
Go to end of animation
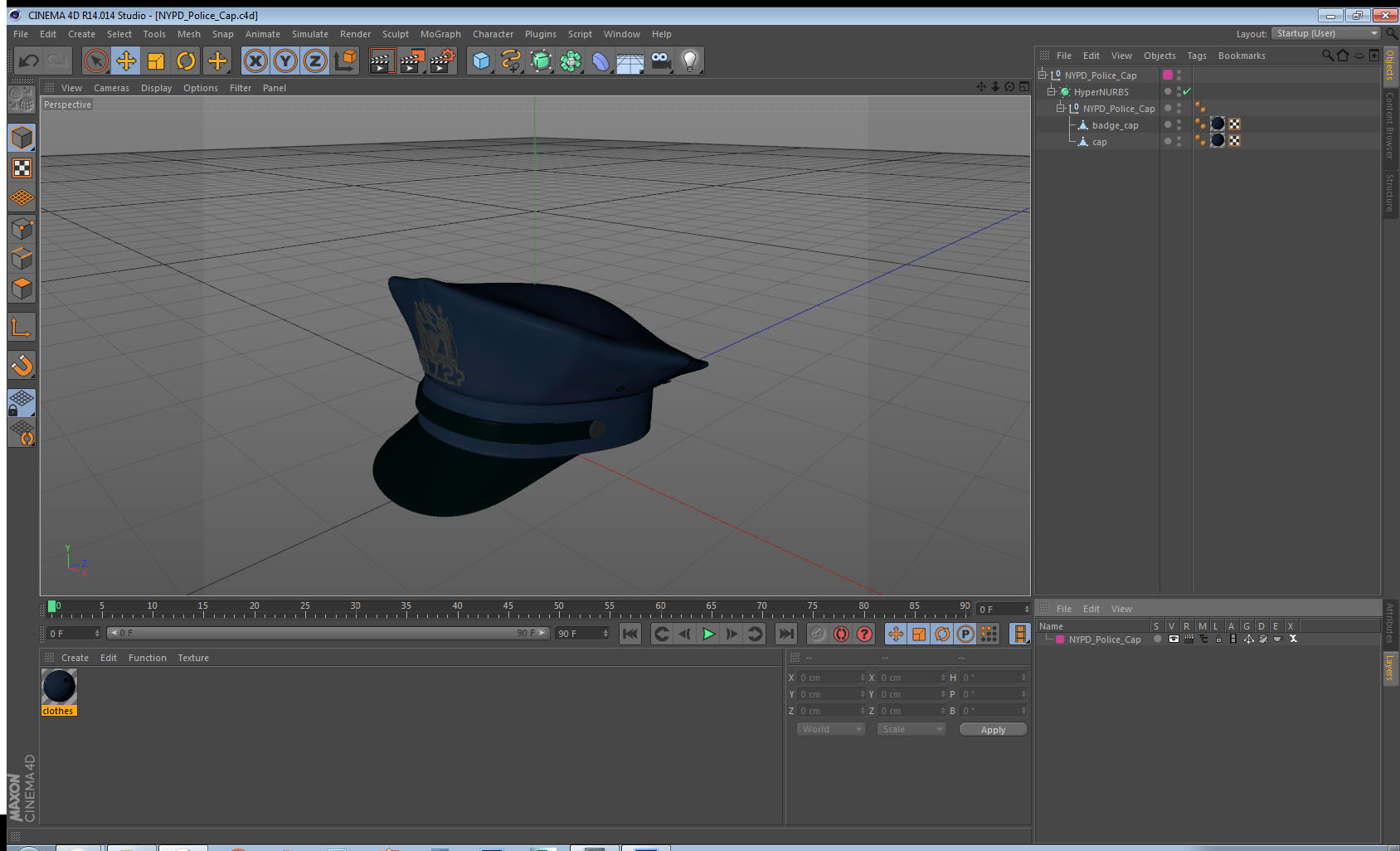(x=785, y=634)
